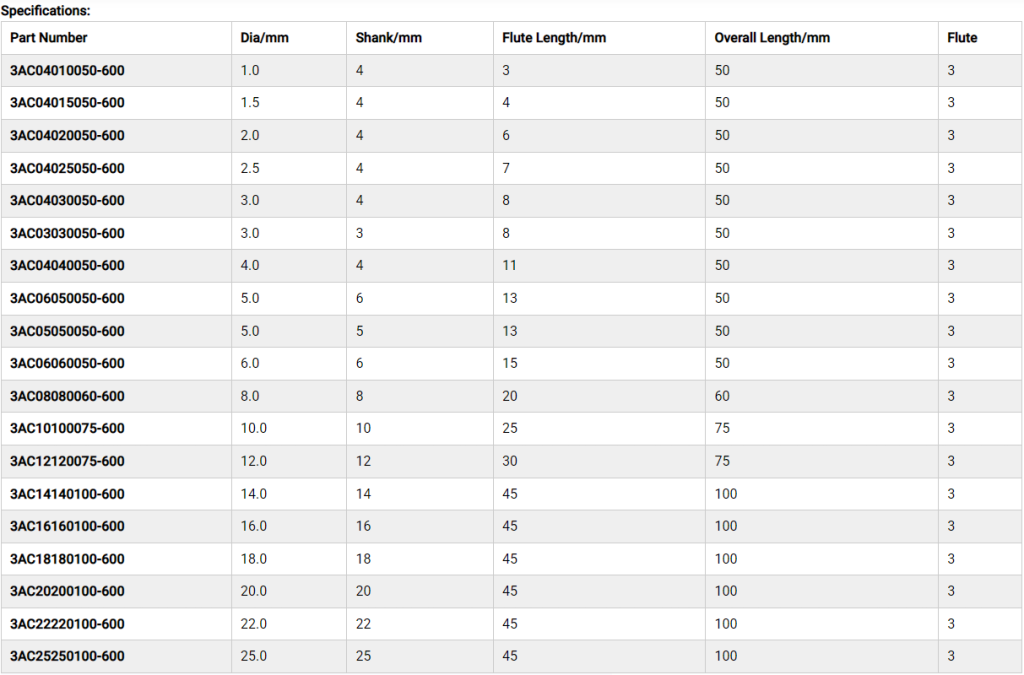
Task: Click the Overall Length/mm column header
Action: point(772,38)
